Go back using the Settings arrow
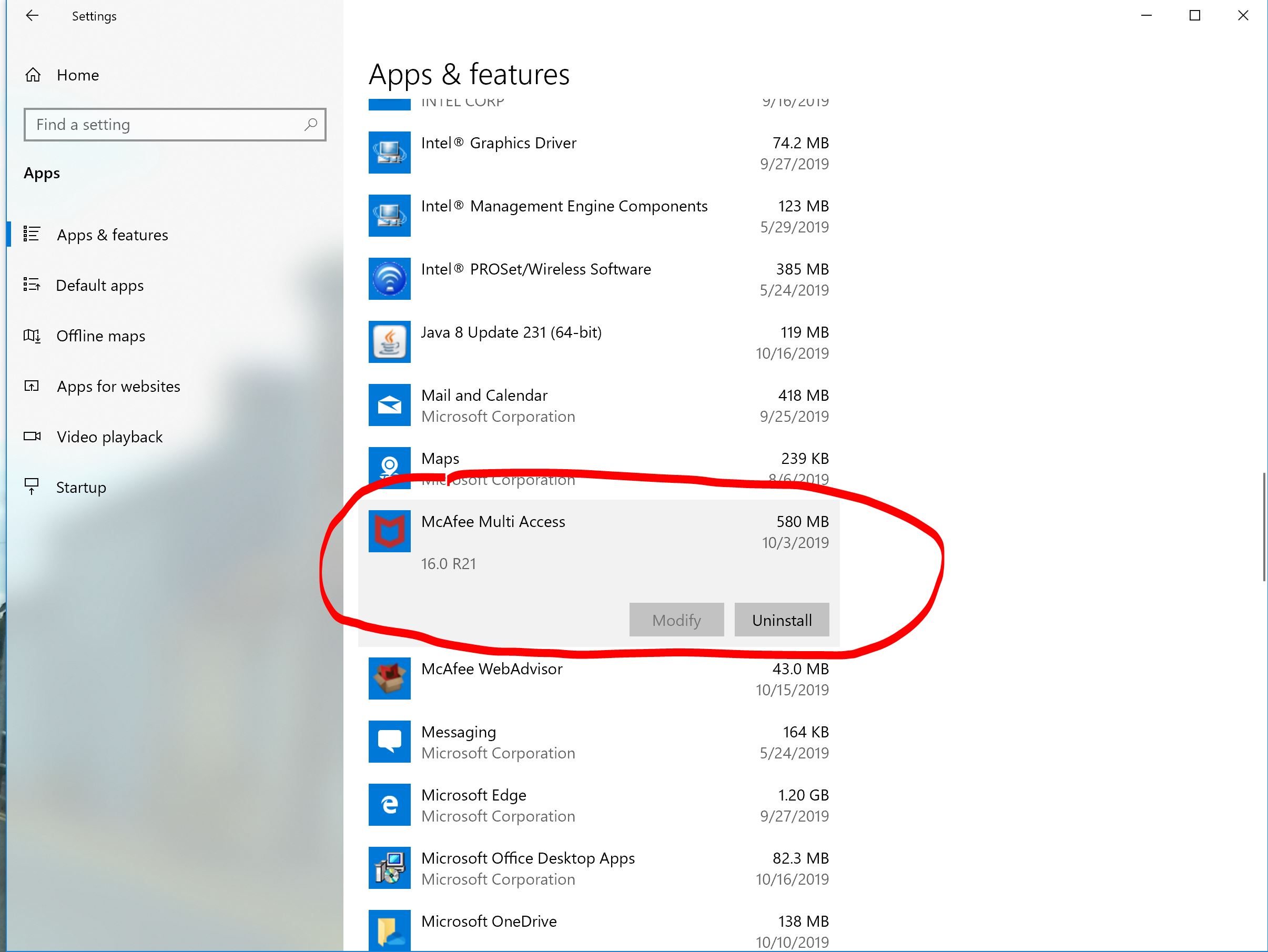The width and height of the screenshot is (1268, 952). tap(32, 16)
